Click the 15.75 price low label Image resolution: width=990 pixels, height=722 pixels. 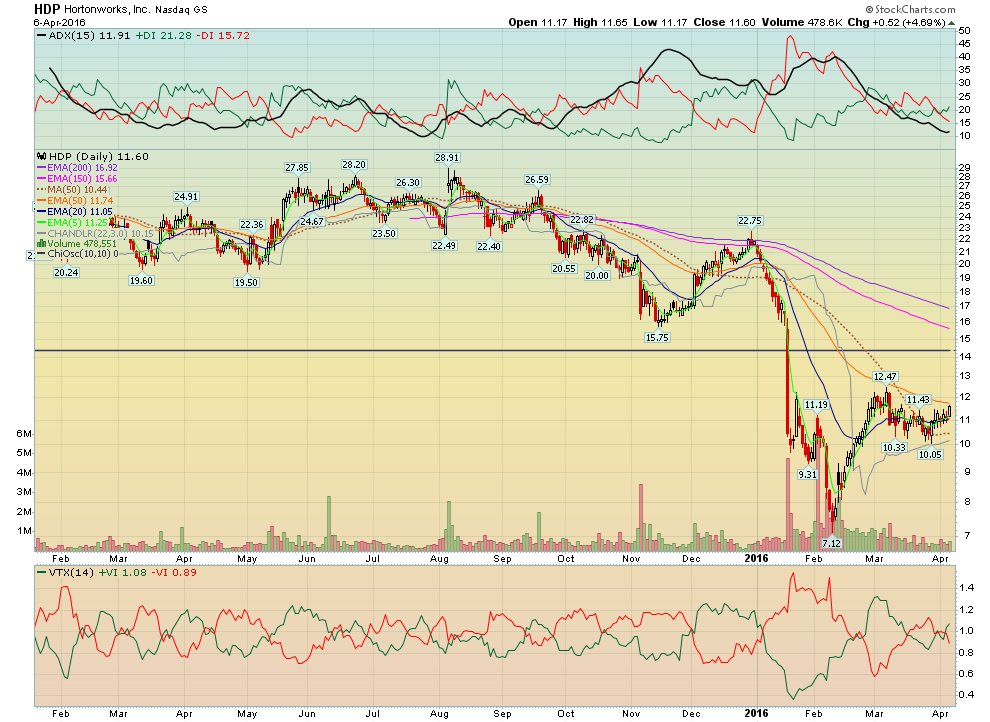point(657,338)
